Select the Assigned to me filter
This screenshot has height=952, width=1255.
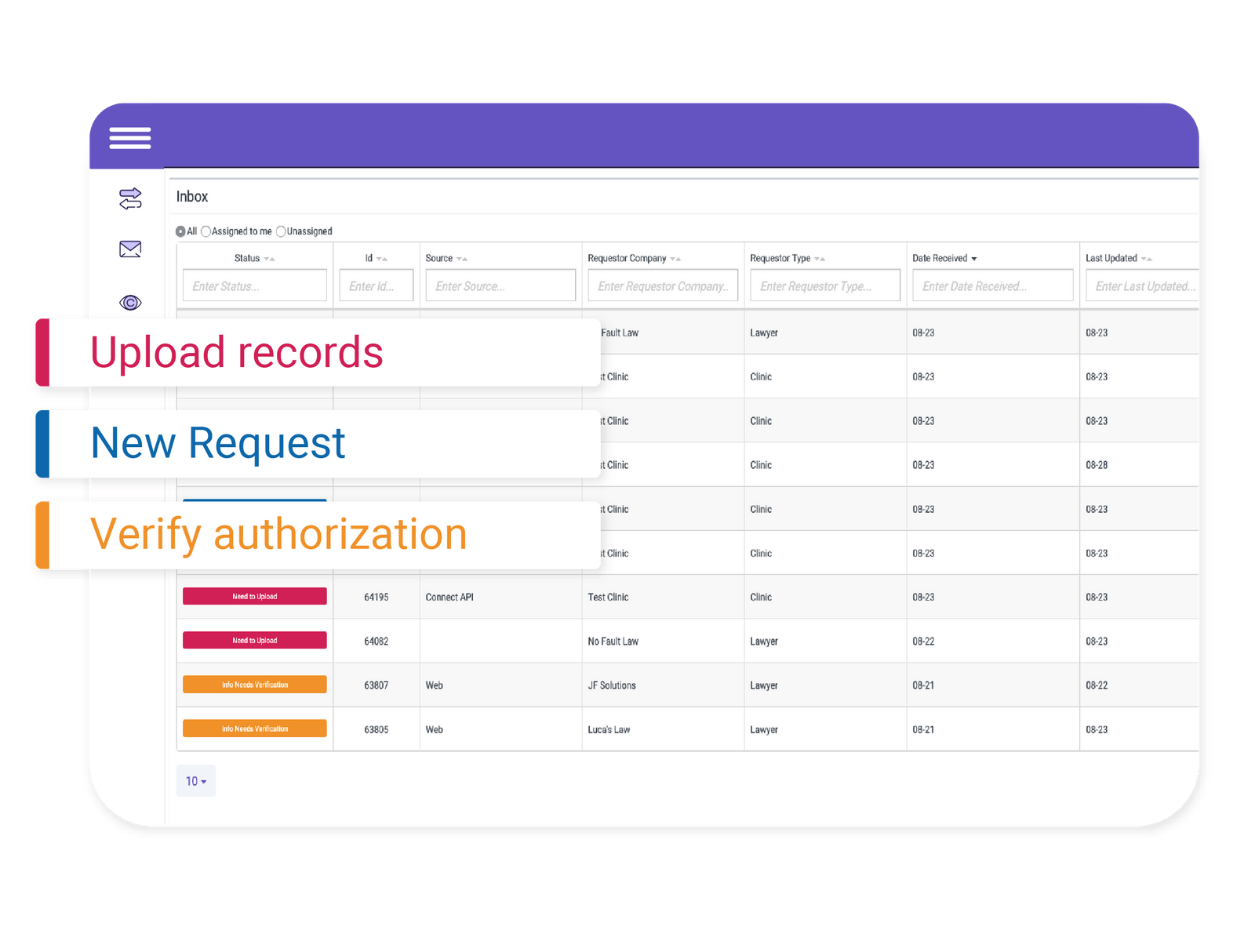click(206, 231)
